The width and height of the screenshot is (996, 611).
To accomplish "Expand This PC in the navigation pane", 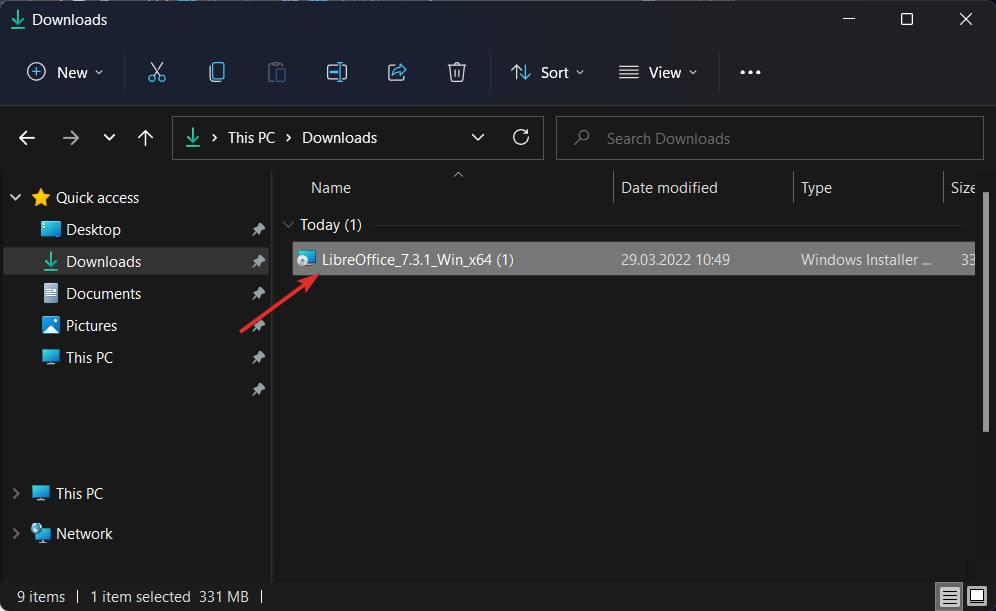I will [x=15, y=493].
